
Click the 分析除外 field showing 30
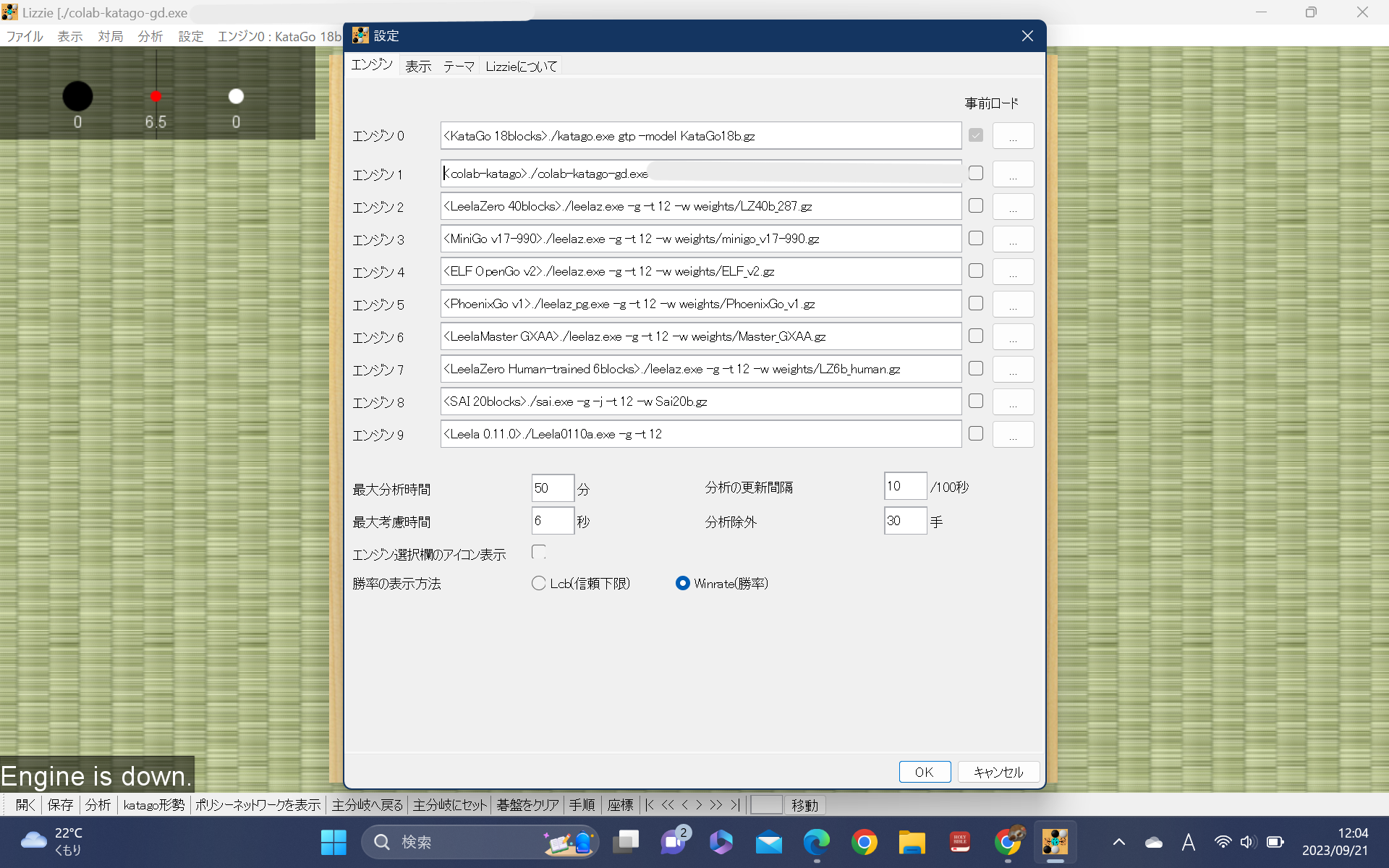click(x=905, y=521)
